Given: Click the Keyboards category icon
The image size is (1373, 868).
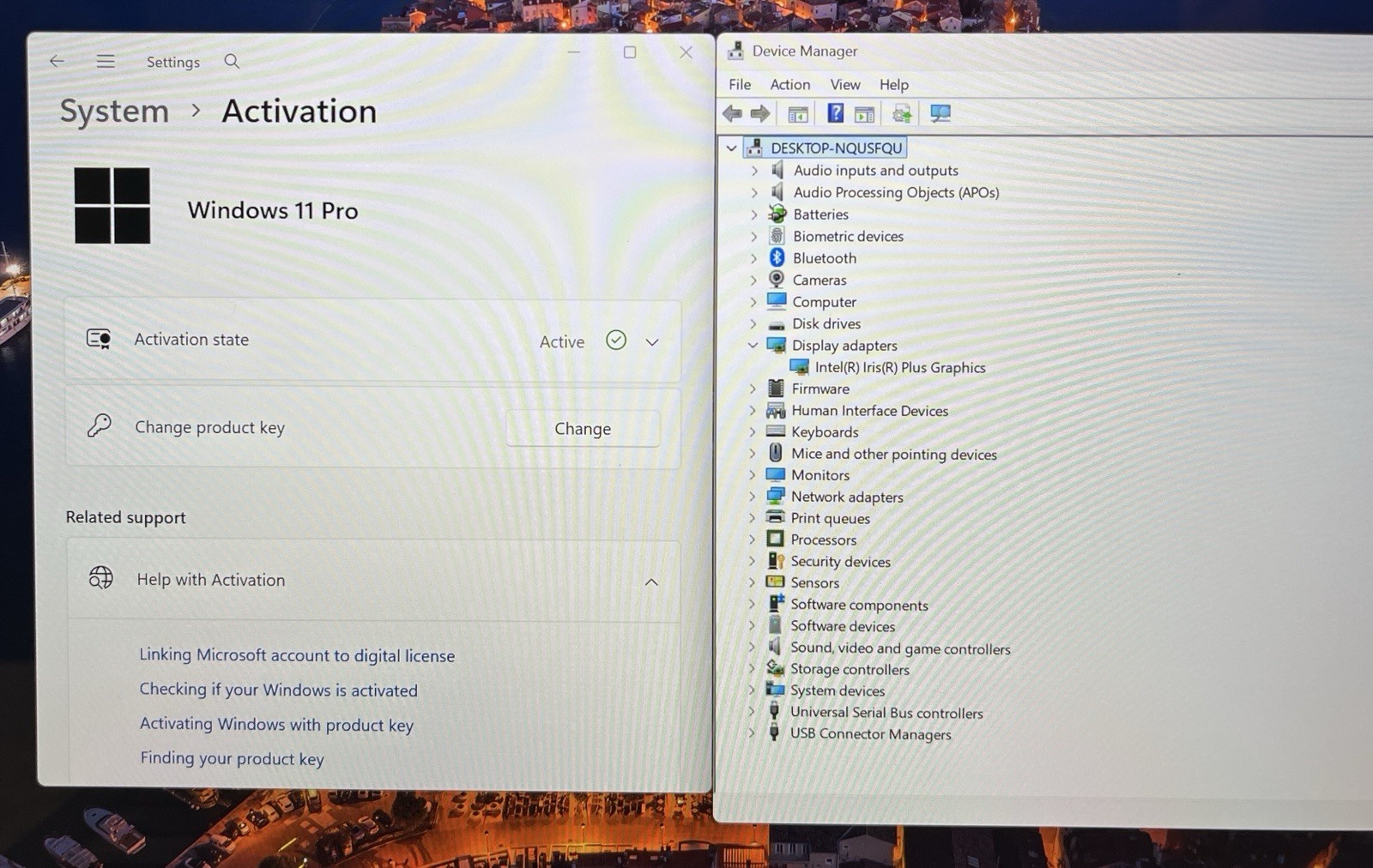Looking at the screenshot, I should [776, 431].
